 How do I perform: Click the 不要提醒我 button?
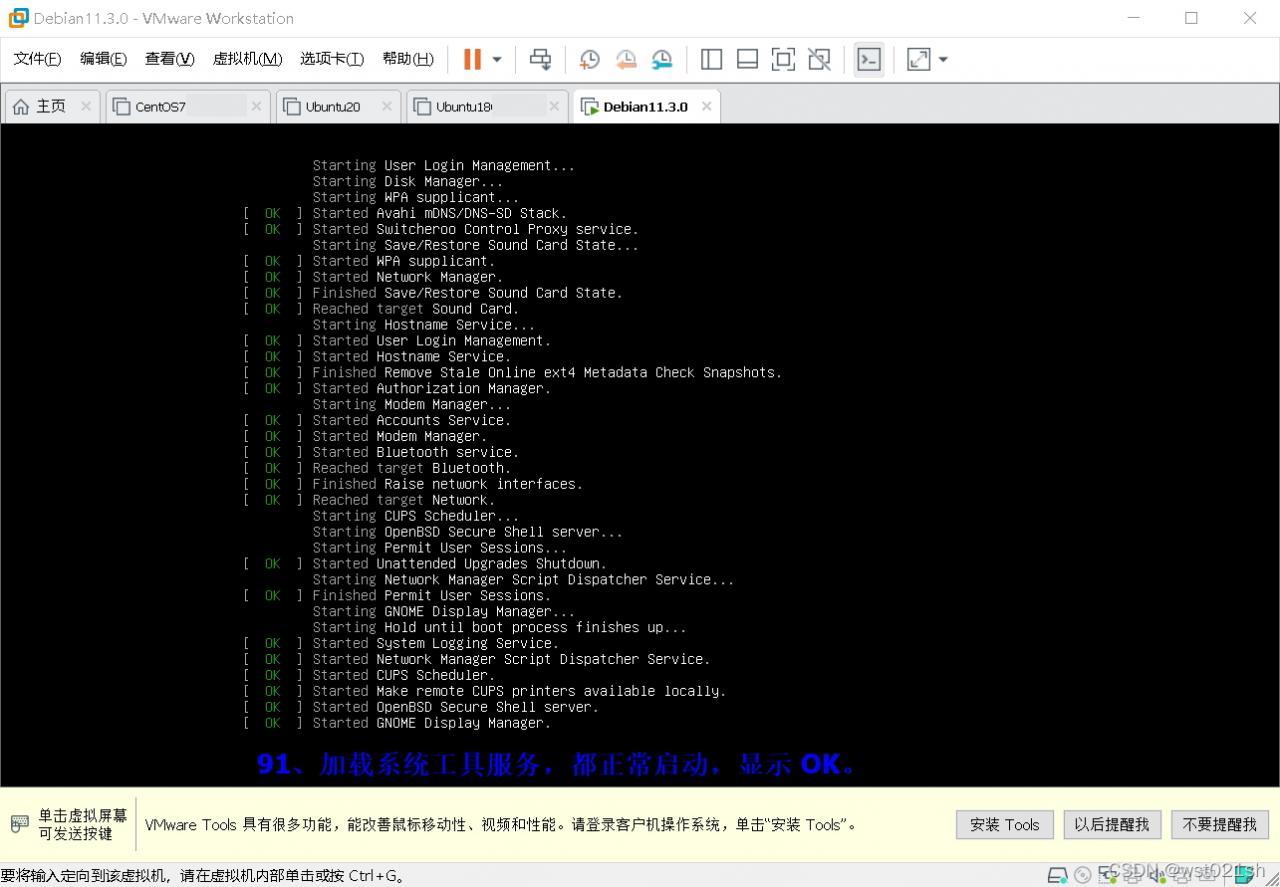click(1220, 824)
